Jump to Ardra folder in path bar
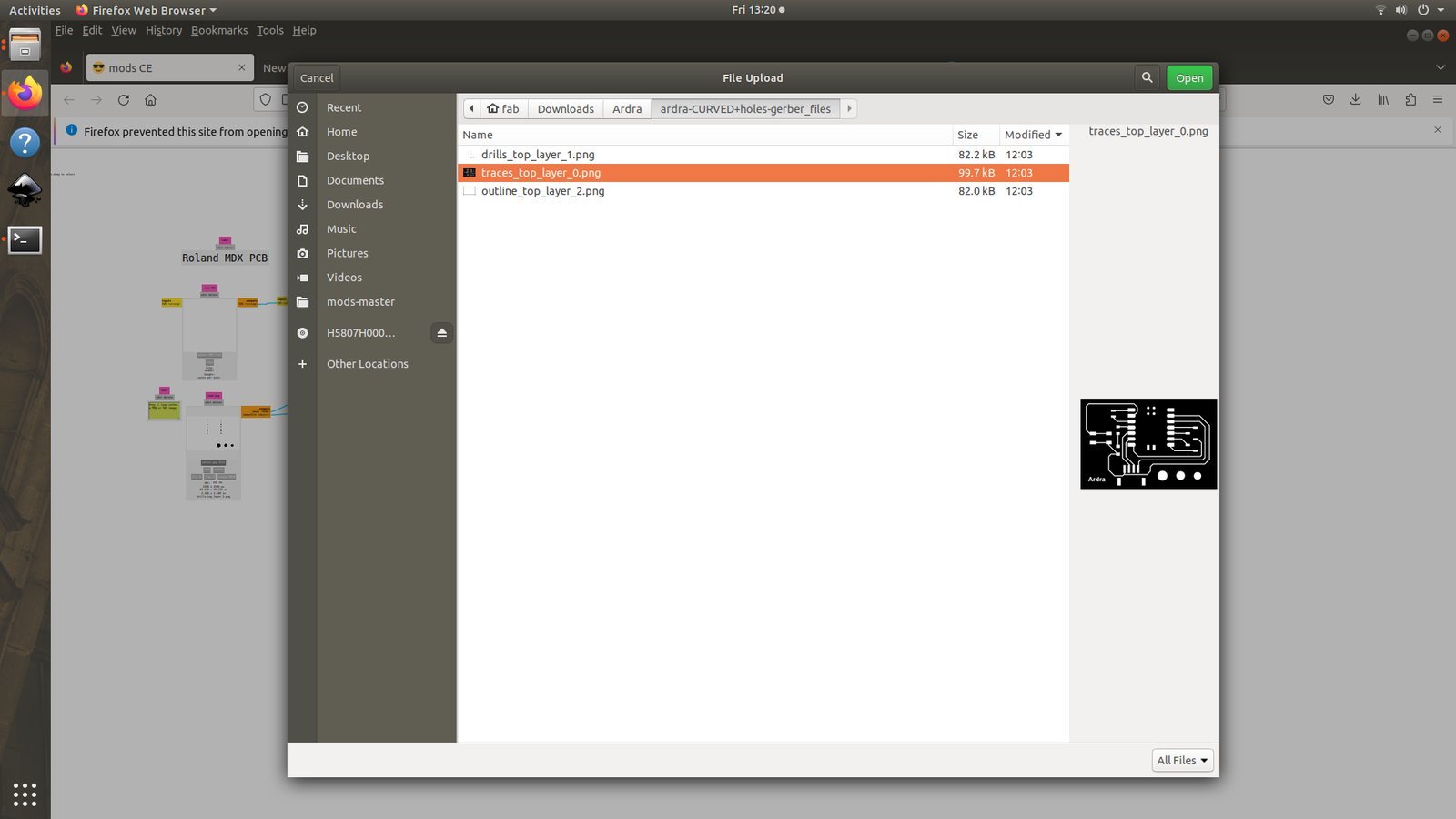Viewport: 1456px width, 819px height. [627, 108]
